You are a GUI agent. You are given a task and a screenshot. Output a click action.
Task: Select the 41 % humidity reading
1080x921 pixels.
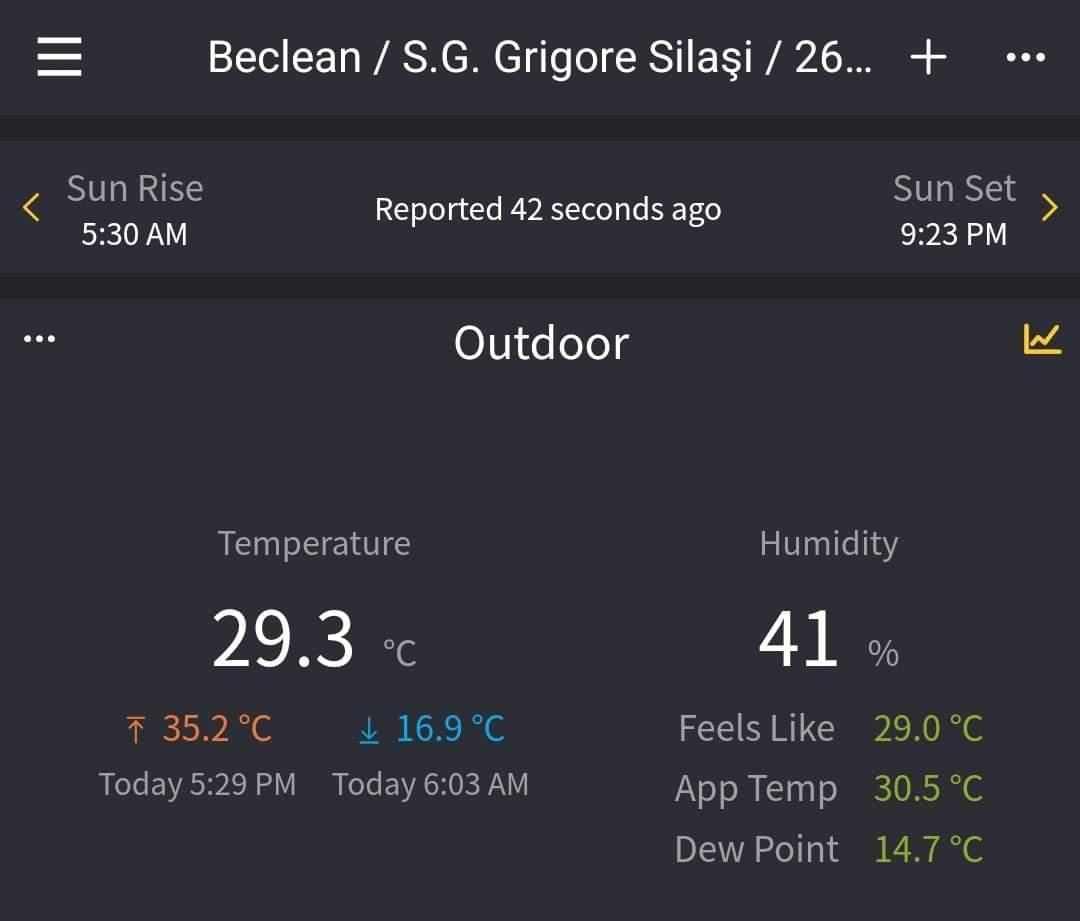(829, 640)
